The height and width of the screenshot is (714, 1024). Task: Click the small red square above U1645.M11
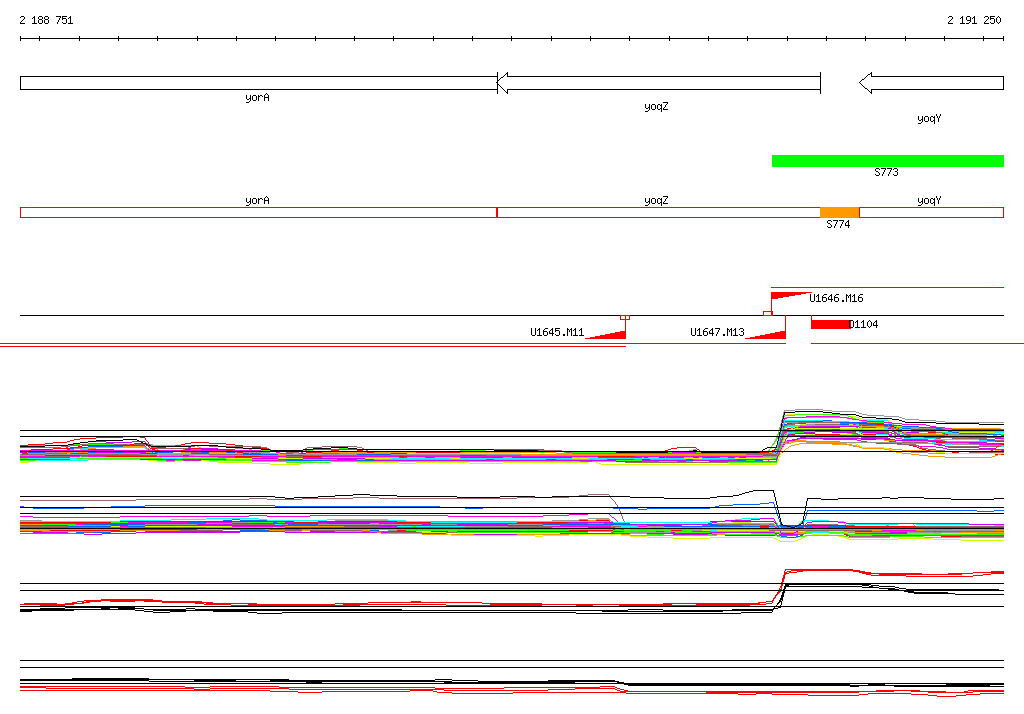click(625, 317)
